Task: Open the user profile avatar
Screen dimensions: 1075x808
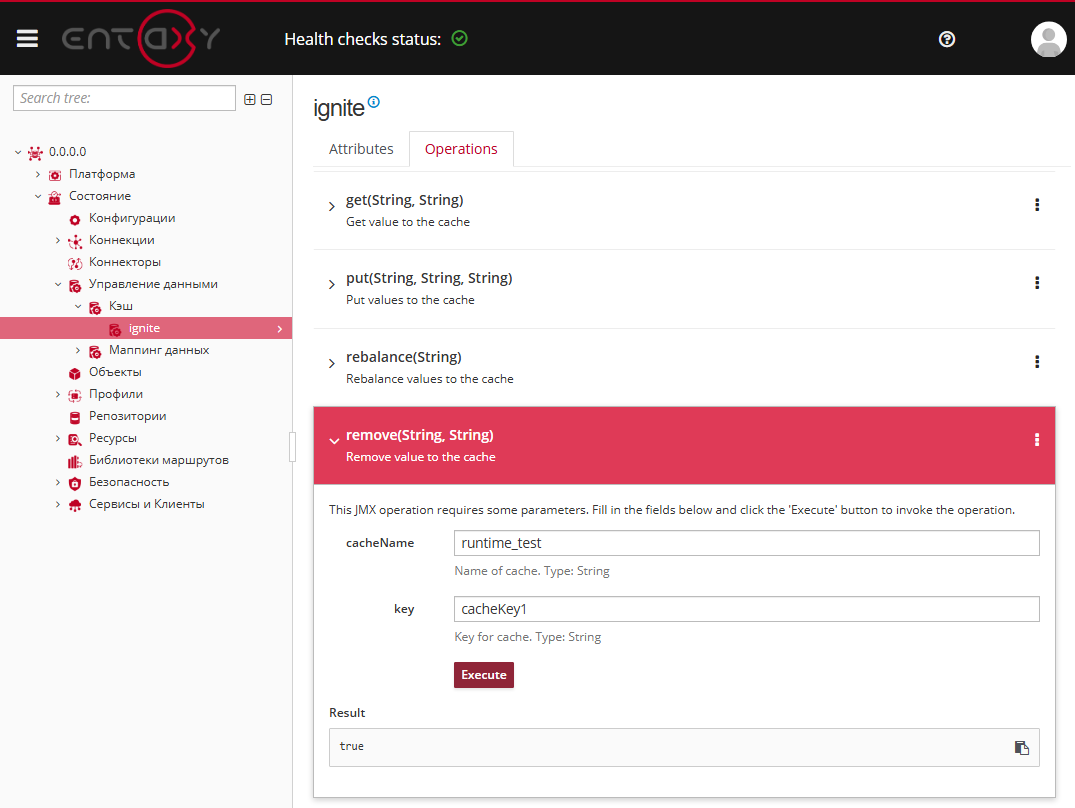Action: pyautogui.click(x=1048, y=39)
